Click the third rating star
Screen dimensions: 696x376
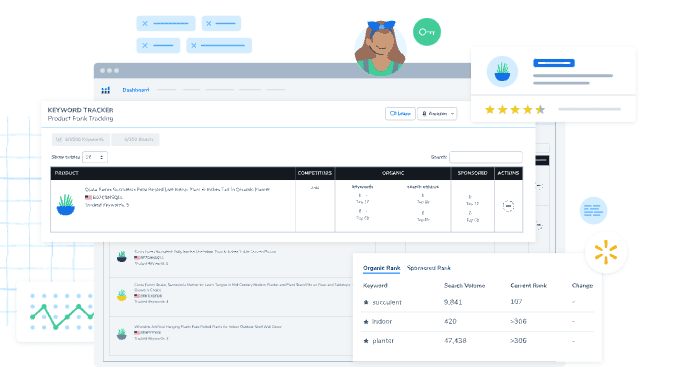[515, 110]
